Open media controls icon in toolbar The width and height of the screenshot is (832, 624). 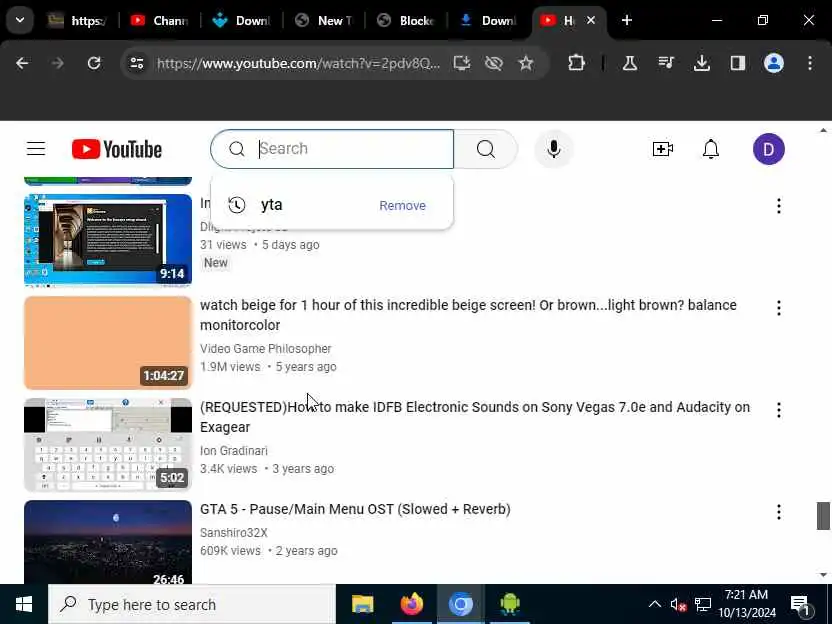click(x=666, y=63)
